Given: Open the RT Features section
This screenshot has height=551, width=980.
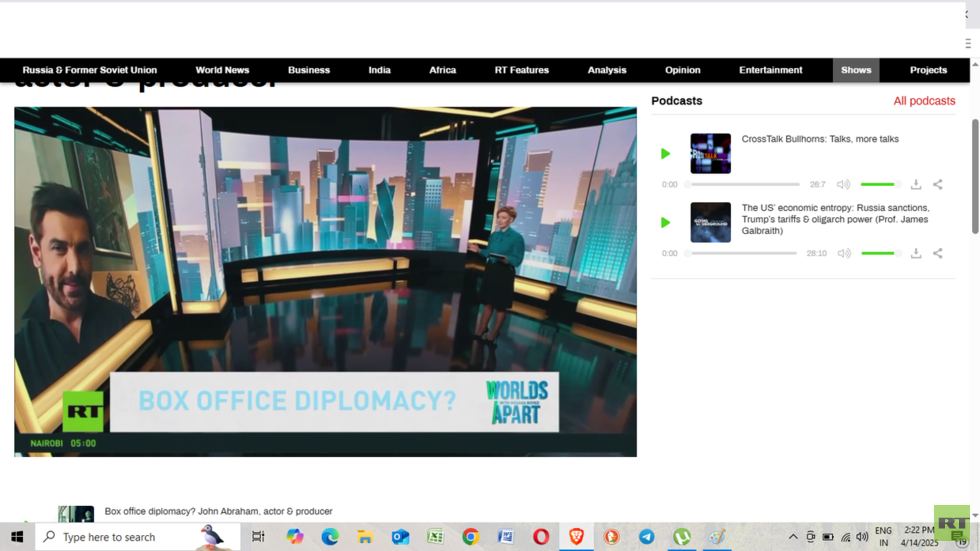Looking at the screenshot, I should click(x=522, y=70).
